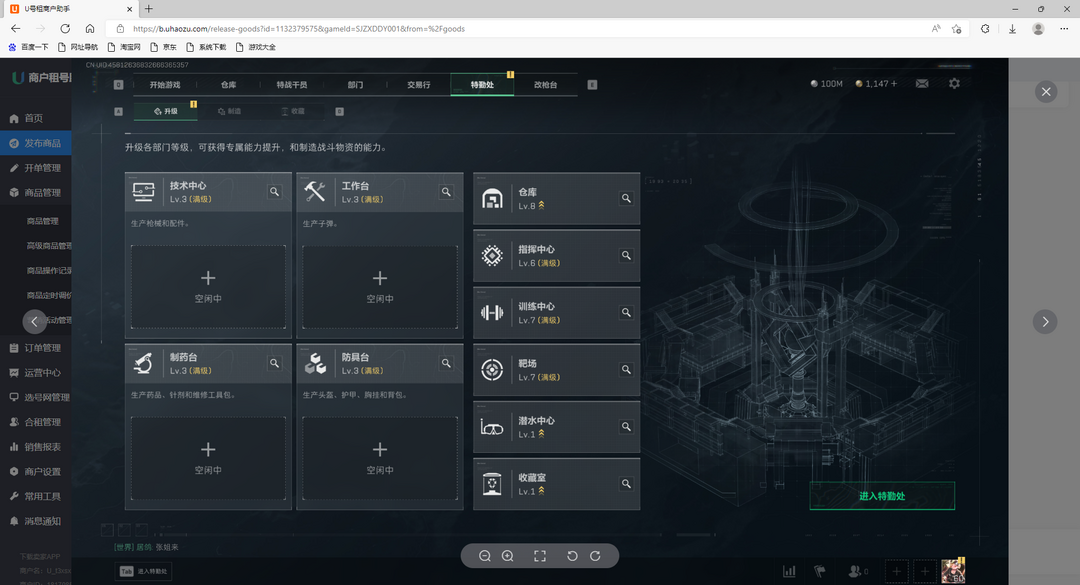Add this page to favorites
Image resolution: width=1080 pixels, height=585 pixels.
pyautogui.click(x=957, y=29)
